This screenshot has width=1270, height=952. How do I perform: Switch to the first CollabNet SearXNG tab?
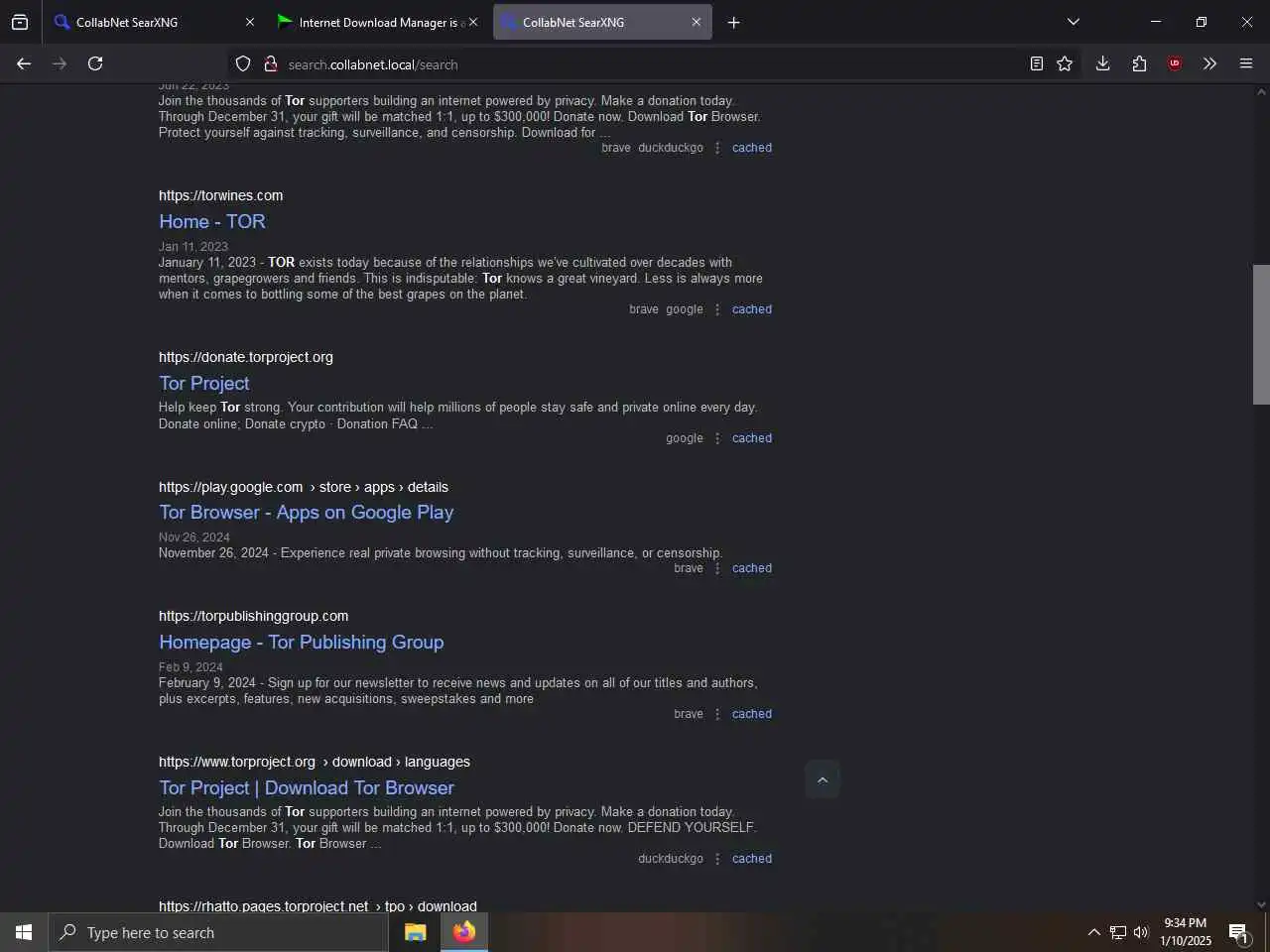coord(149,22)
